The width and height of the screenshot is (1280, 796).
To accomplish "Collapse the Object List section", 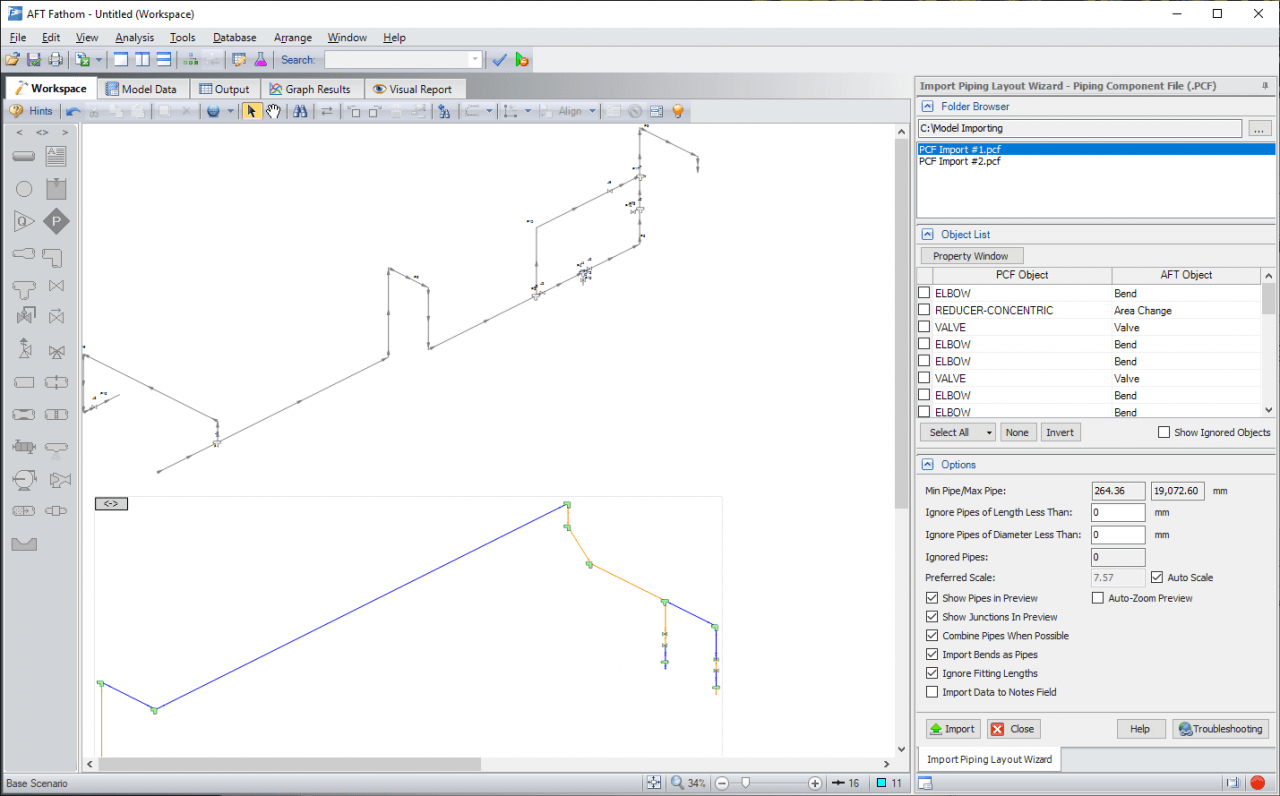I will click(927, 234).
